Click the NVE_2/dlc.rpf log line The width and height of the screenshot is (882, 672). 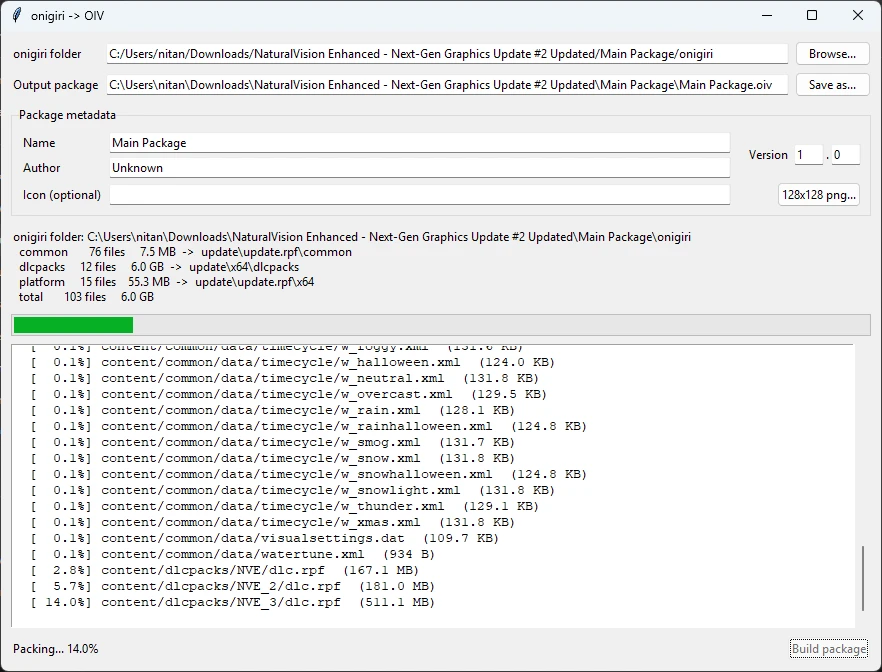[x=233, y=587]
